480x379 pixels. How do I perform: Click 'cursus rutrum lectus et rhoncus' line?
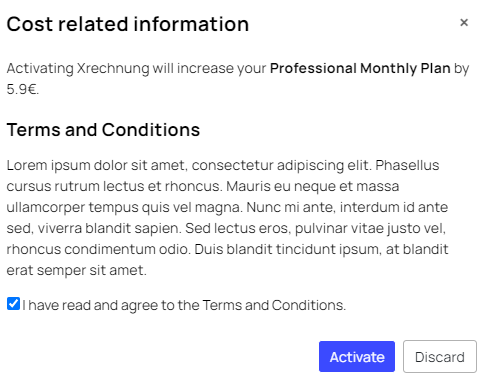click(x=114, y=186)
